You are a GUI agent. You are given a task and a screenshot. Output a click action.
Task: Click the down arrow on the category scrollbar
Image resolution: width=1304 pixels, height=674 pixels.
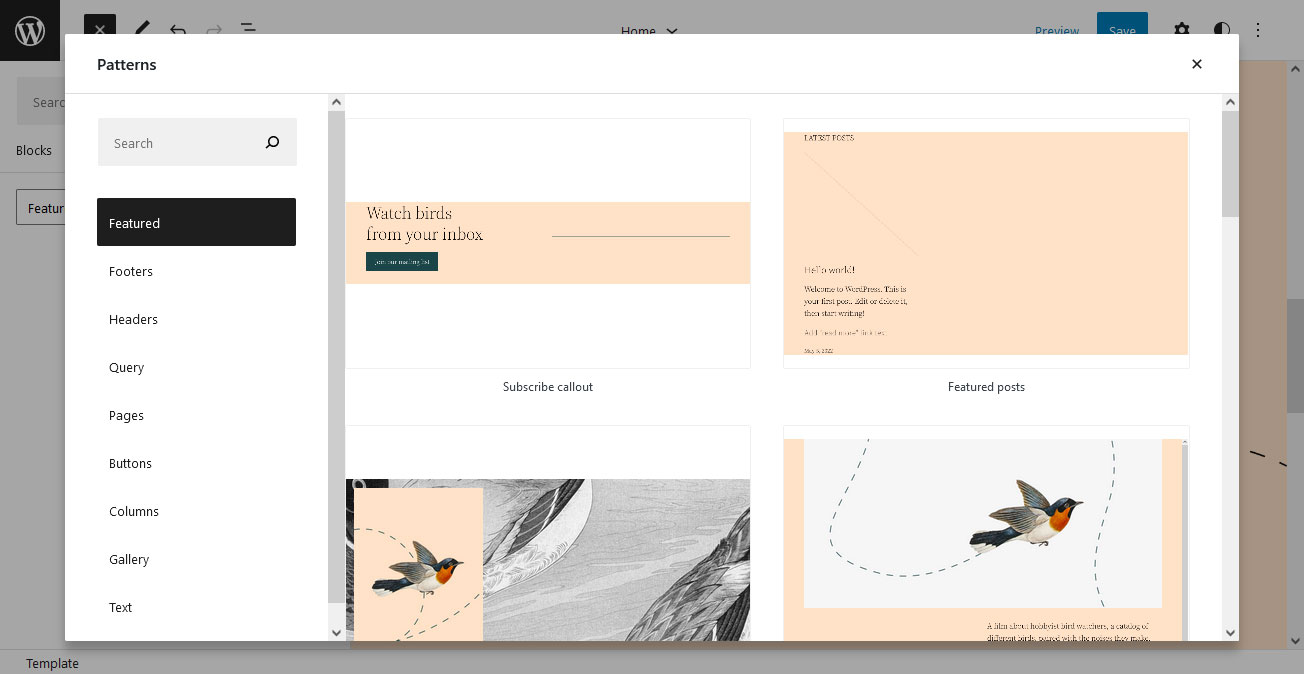tap(336, 632)
